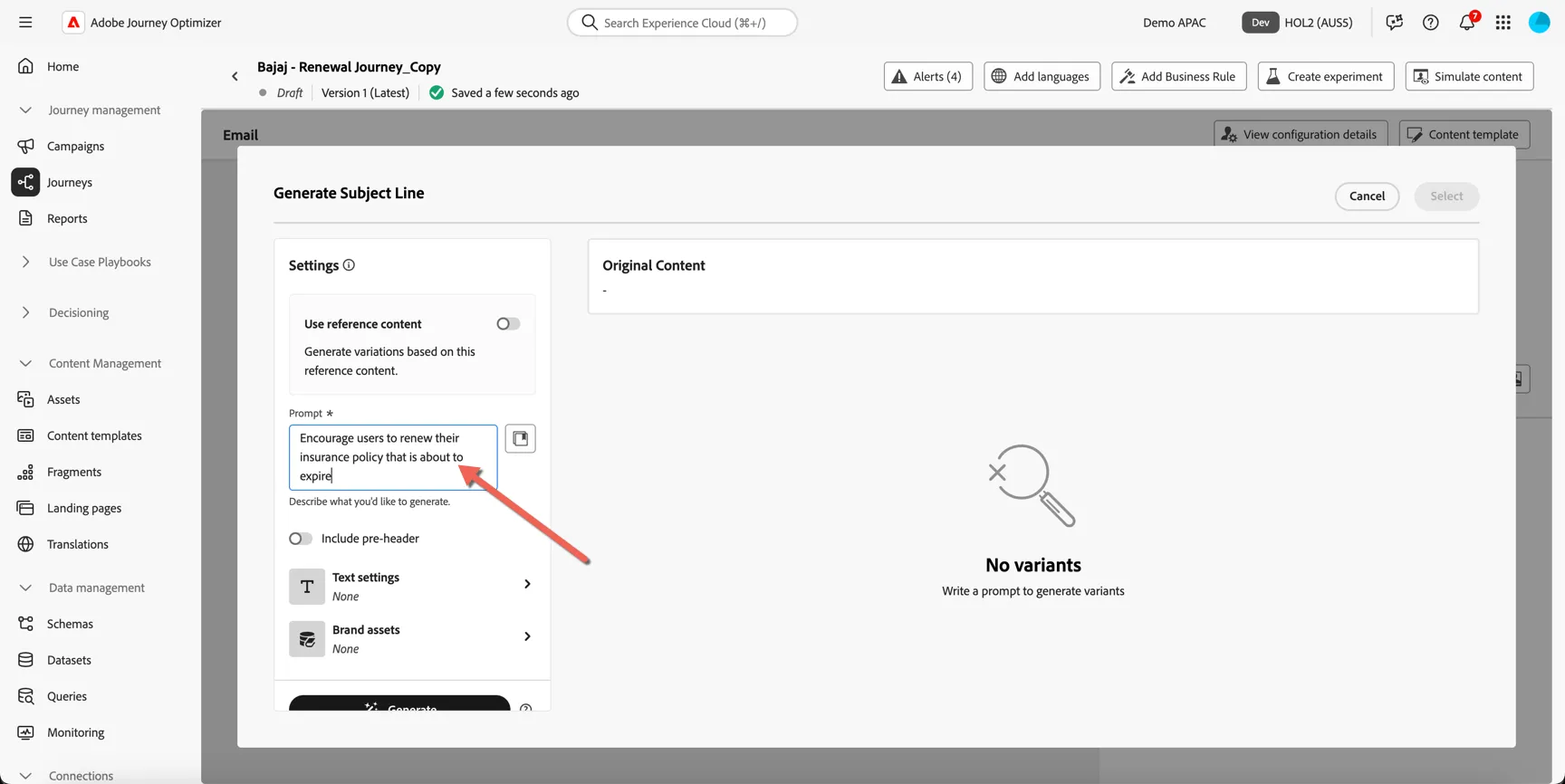Screen dimensions: 1565x784
Task: Open the prompt library icon beside Prompt
Action: pos(520,439)
